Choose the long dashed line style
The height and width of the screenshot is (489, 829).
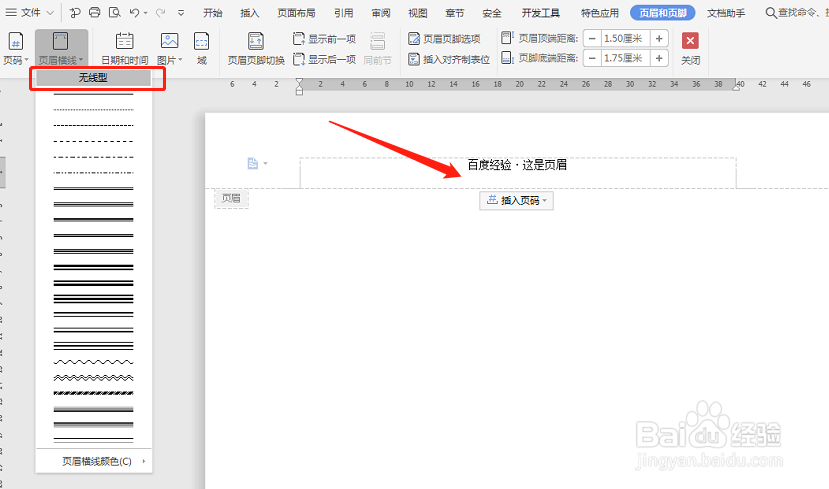[x=93, y=141]
